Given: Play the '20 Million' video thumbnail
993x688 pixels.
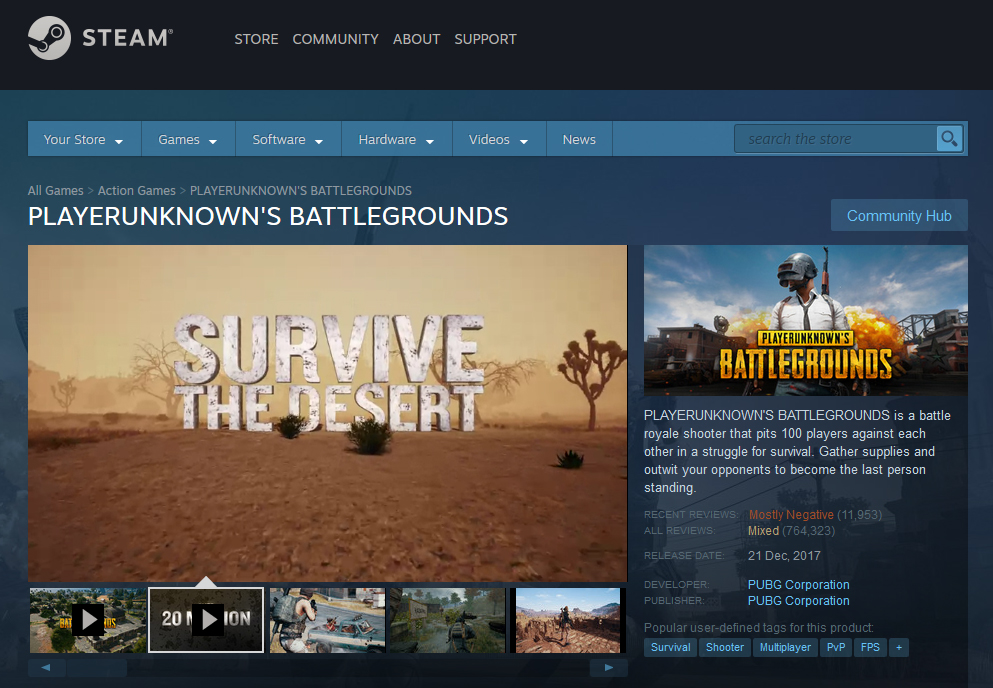Looking at the screenshot, I should [206, 620].
